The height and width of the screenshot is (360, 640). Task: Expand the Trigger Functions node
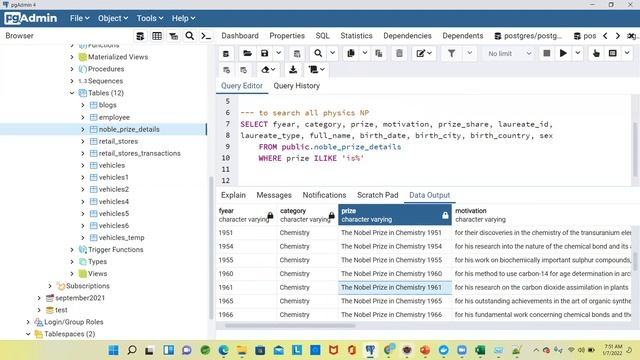72,249
